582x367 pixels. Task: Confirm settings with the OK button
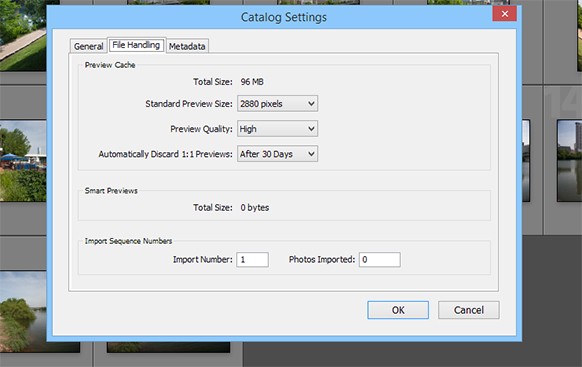pyautogui.click(x=398, y=310)
